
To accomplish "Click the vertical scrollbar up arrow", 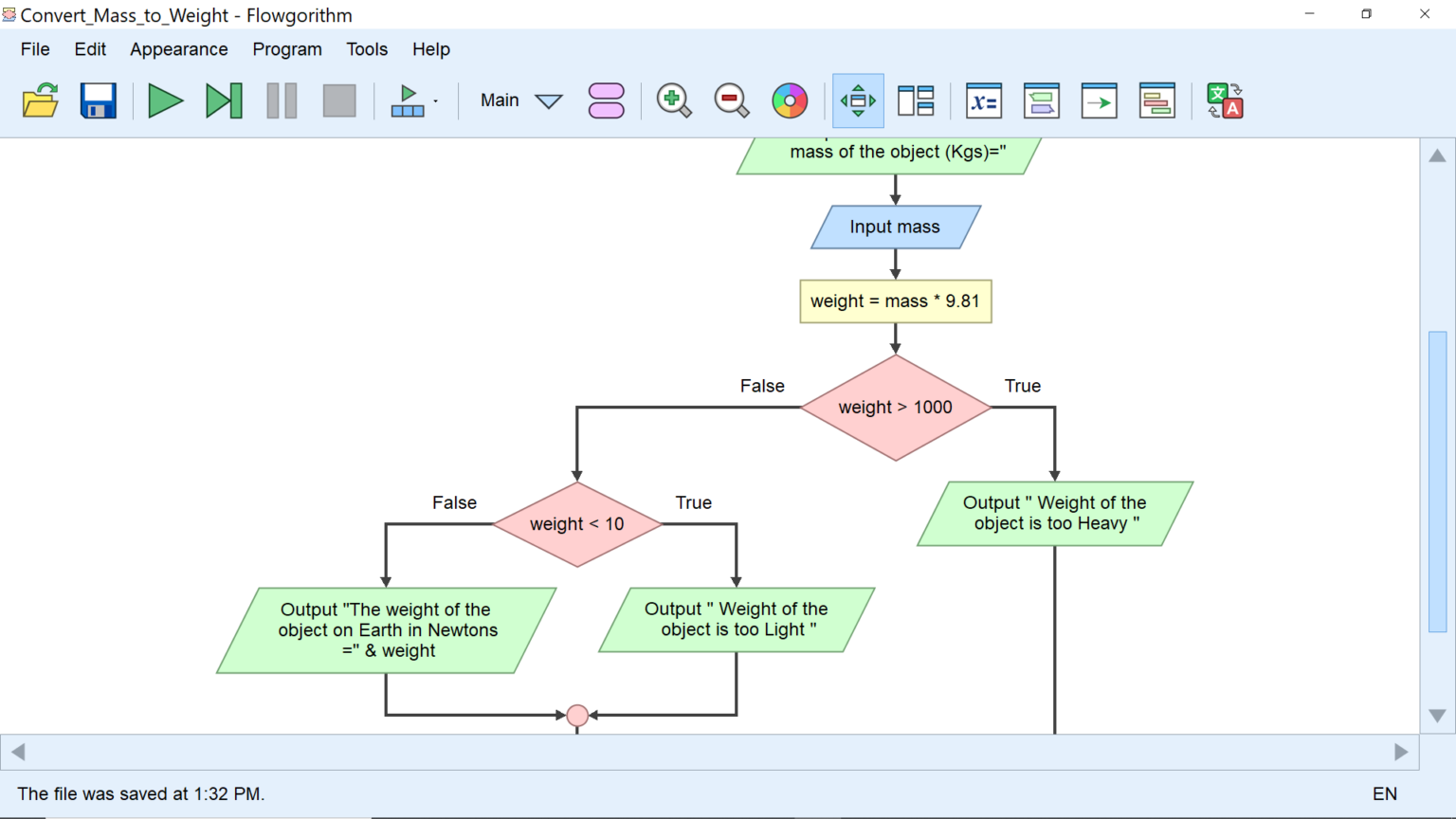I will pos(1437,155).
